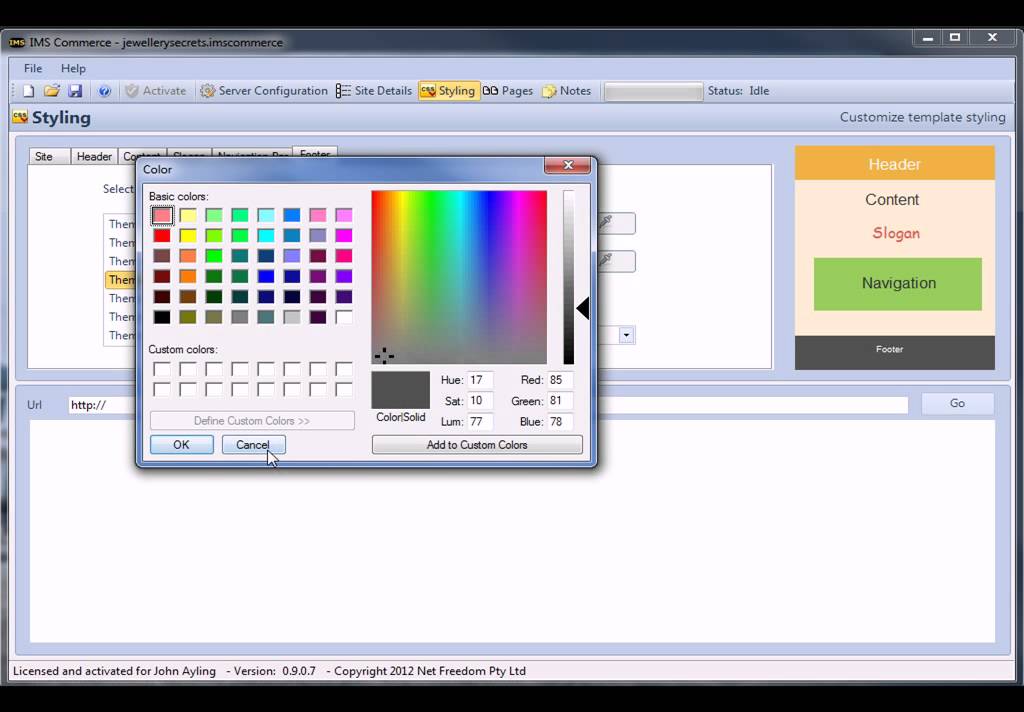Select the bright green basic color swatch
1024x712 pixels.
tap(214, 255)
